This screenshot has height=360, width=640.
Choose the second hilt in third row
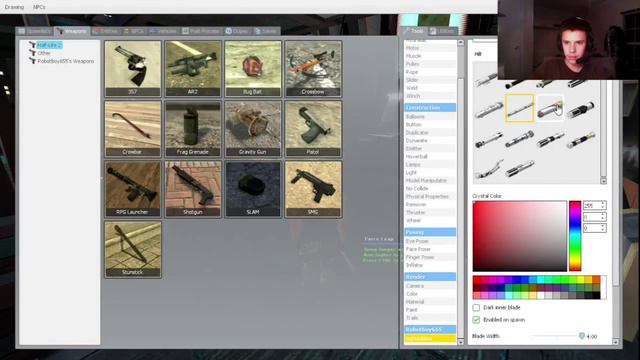click(x=519, y=139)
